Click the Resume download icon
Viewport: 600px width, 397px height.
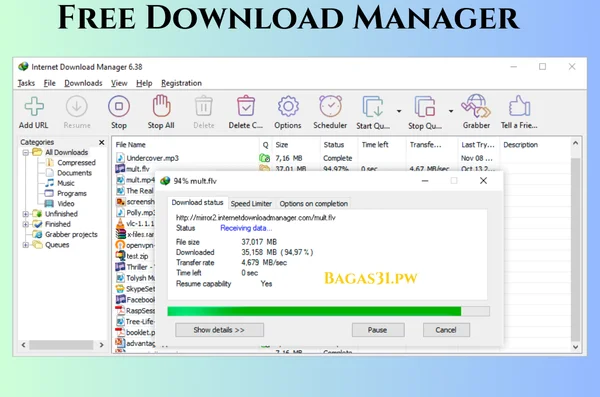point(77,106)
